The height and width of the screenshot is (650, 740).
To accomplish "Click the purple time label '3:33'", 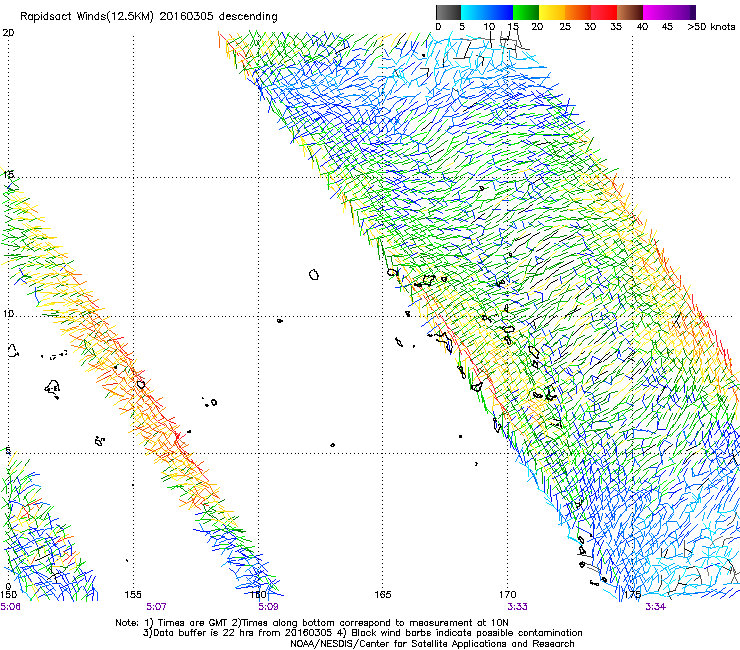I will pyautogui.click(x=517, y=607).
